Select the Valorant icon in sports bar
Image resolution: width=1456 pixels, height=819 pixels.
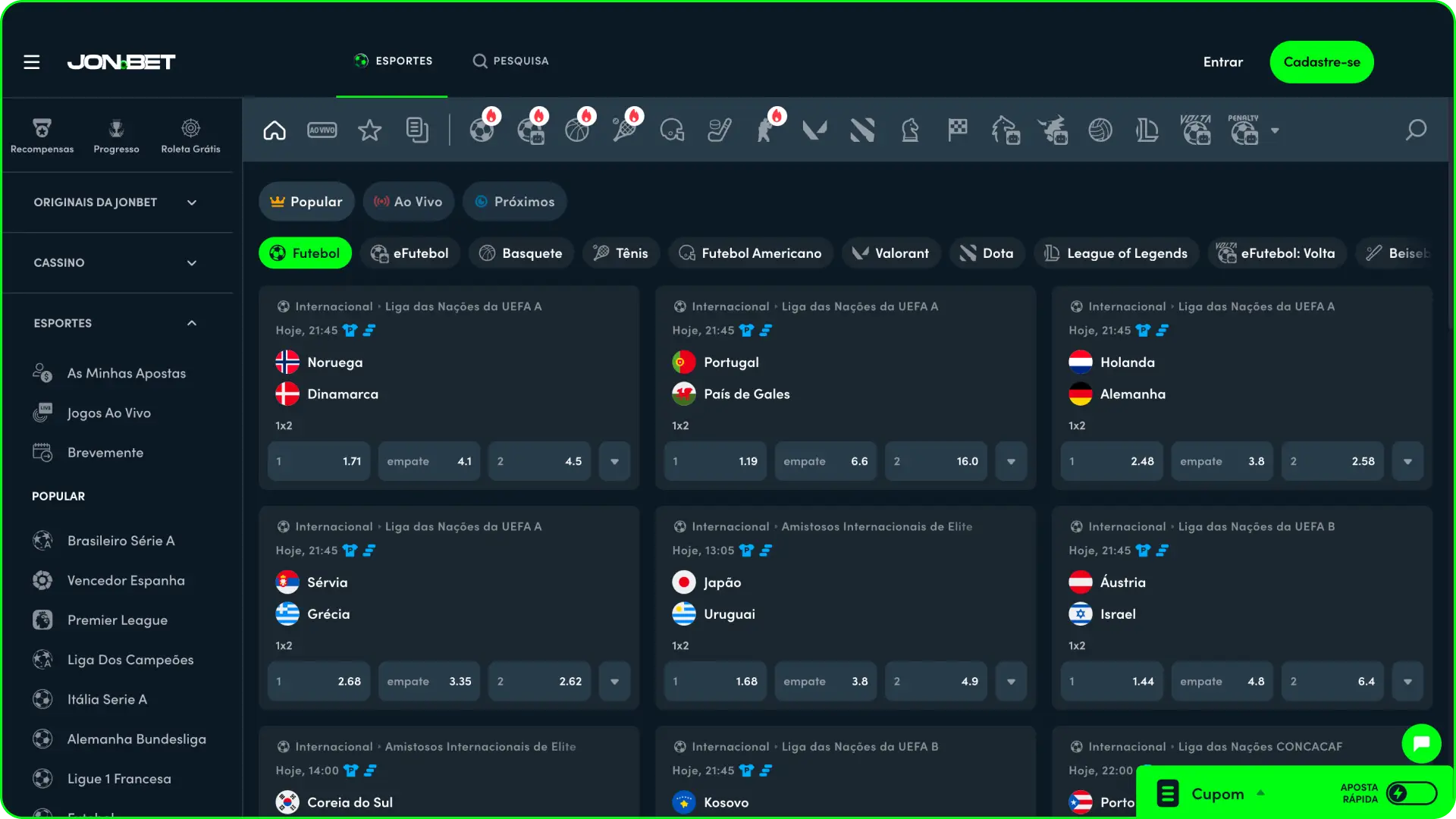(x=814, y=130)
